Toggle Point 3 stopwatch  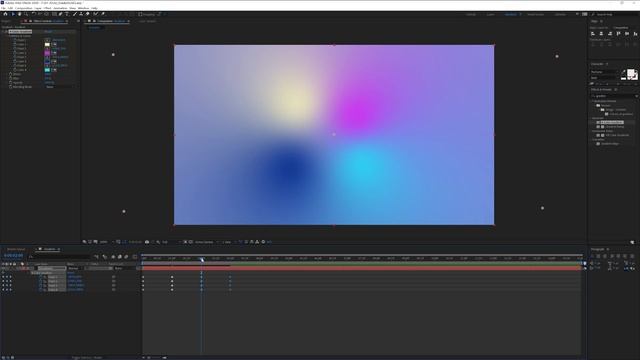[x=15, y=57]
